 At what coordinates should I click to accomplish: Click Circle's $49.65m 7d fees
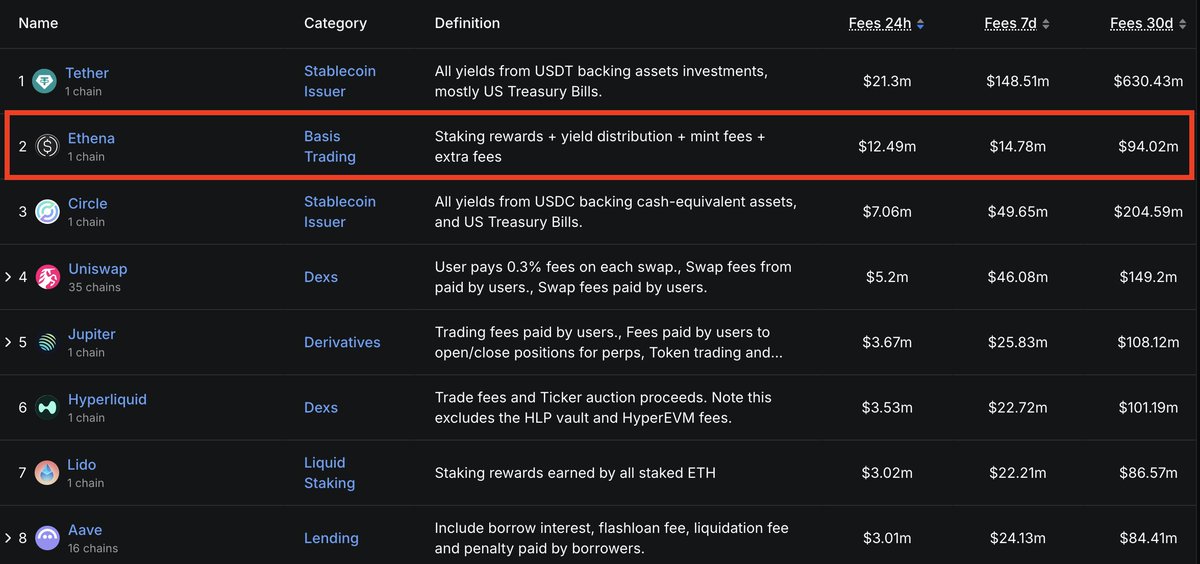coord(1017,212)
